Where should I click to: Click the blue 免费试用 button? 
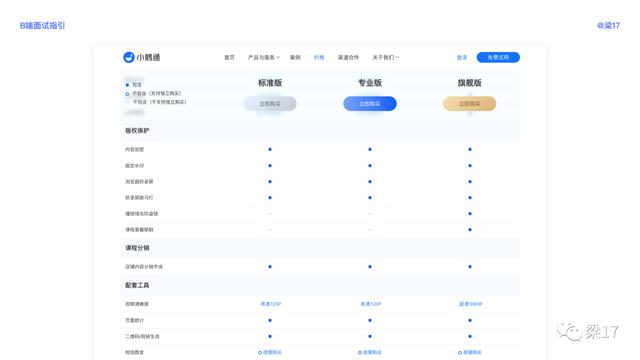pyautogui.click(x=498, y=58)
